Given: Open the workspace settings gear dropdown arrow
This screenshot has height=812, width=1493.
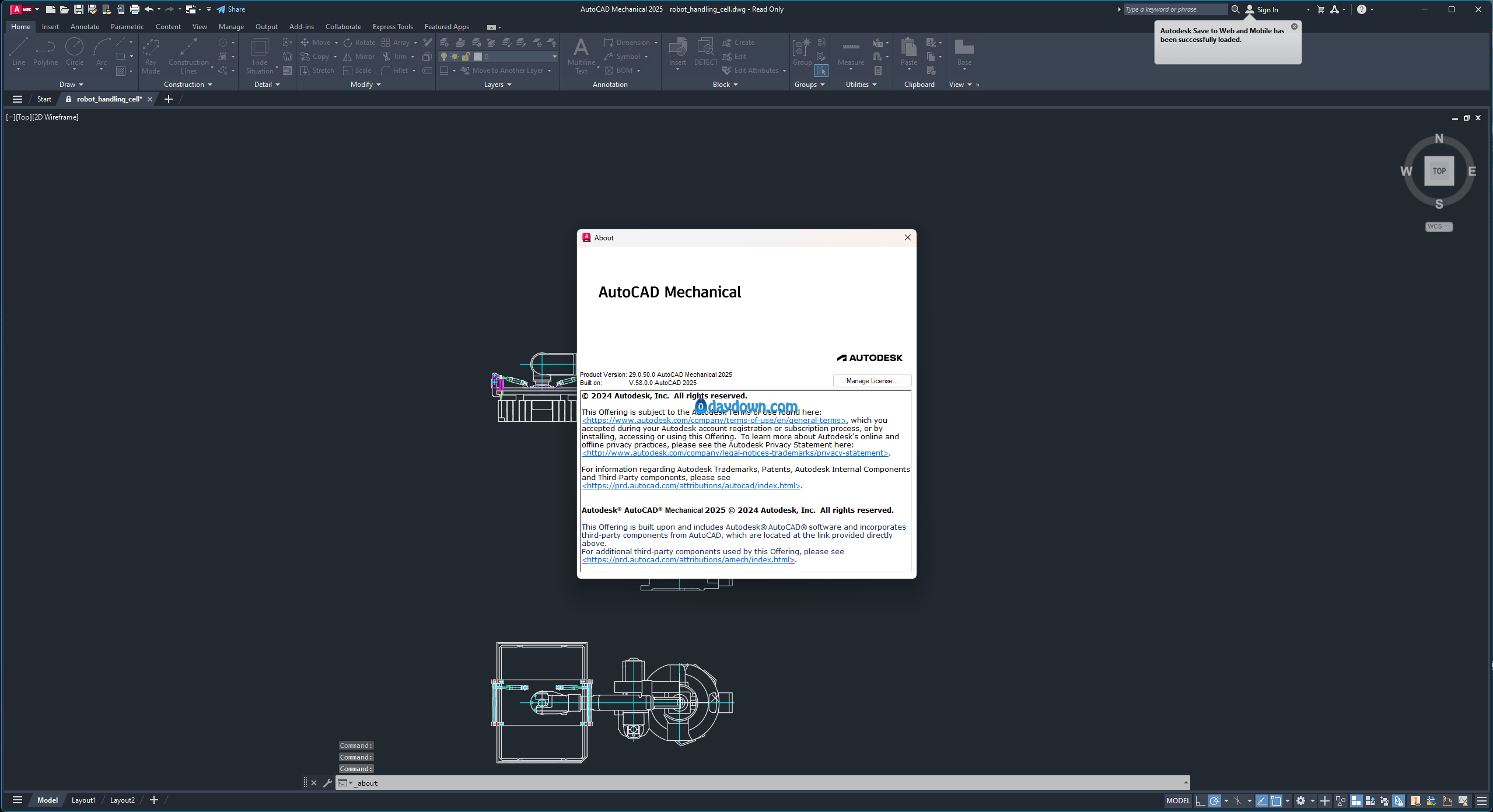Looking at the screenshot, I should click(1312, 801).
